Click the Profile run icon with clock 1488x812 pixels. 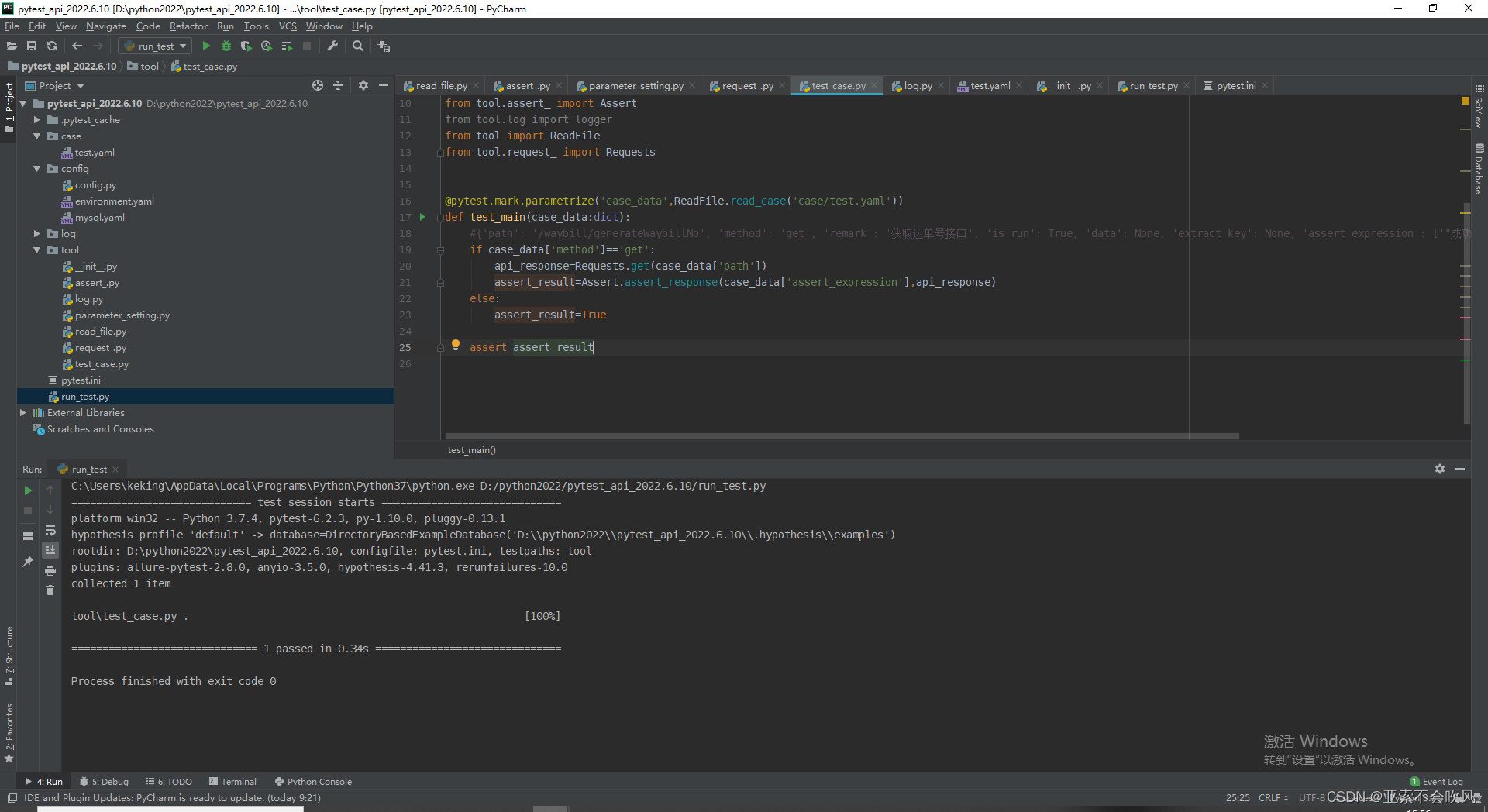pos(267,46)
